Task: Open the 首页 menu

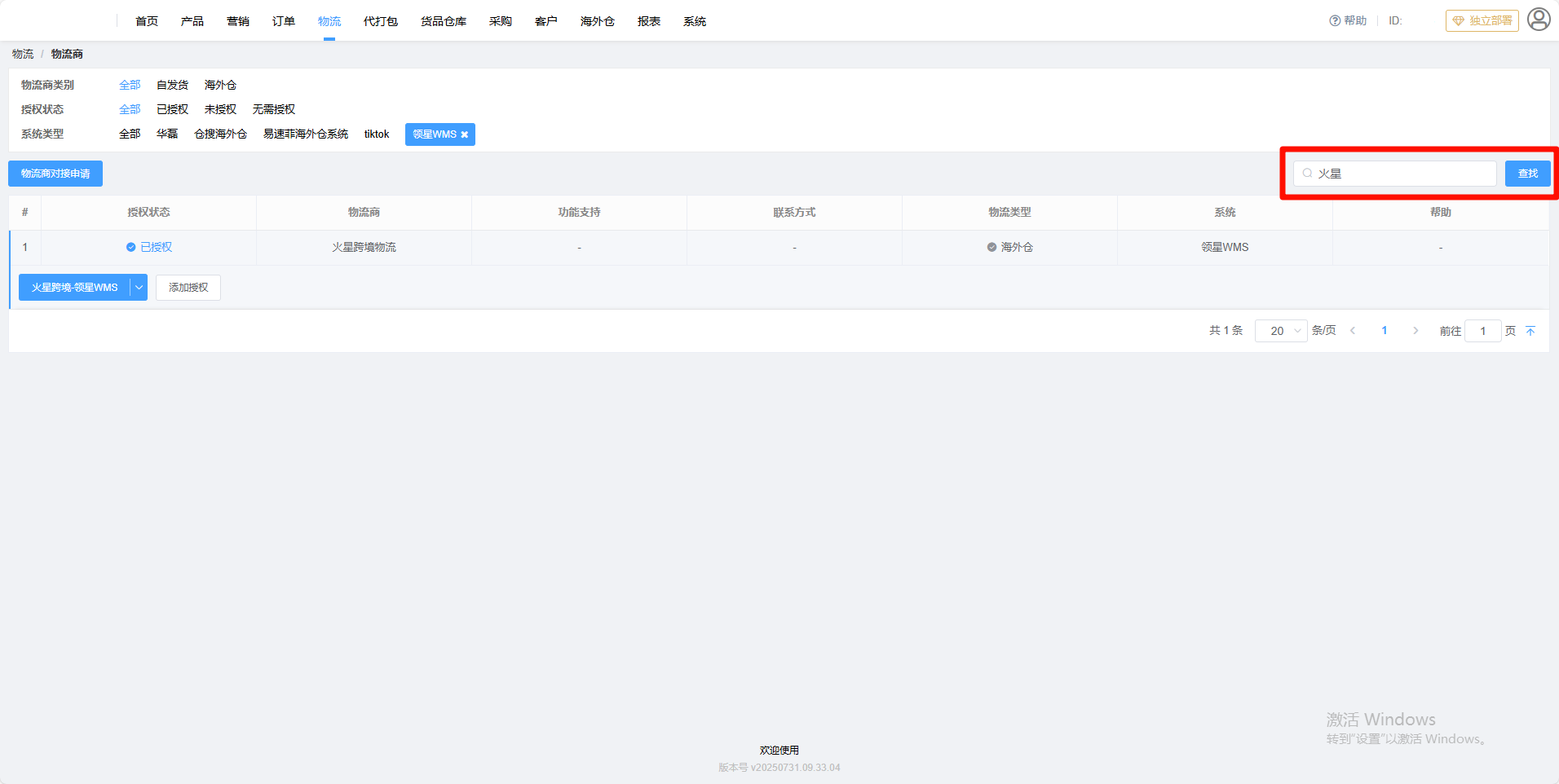Action: tap(147, 21)
